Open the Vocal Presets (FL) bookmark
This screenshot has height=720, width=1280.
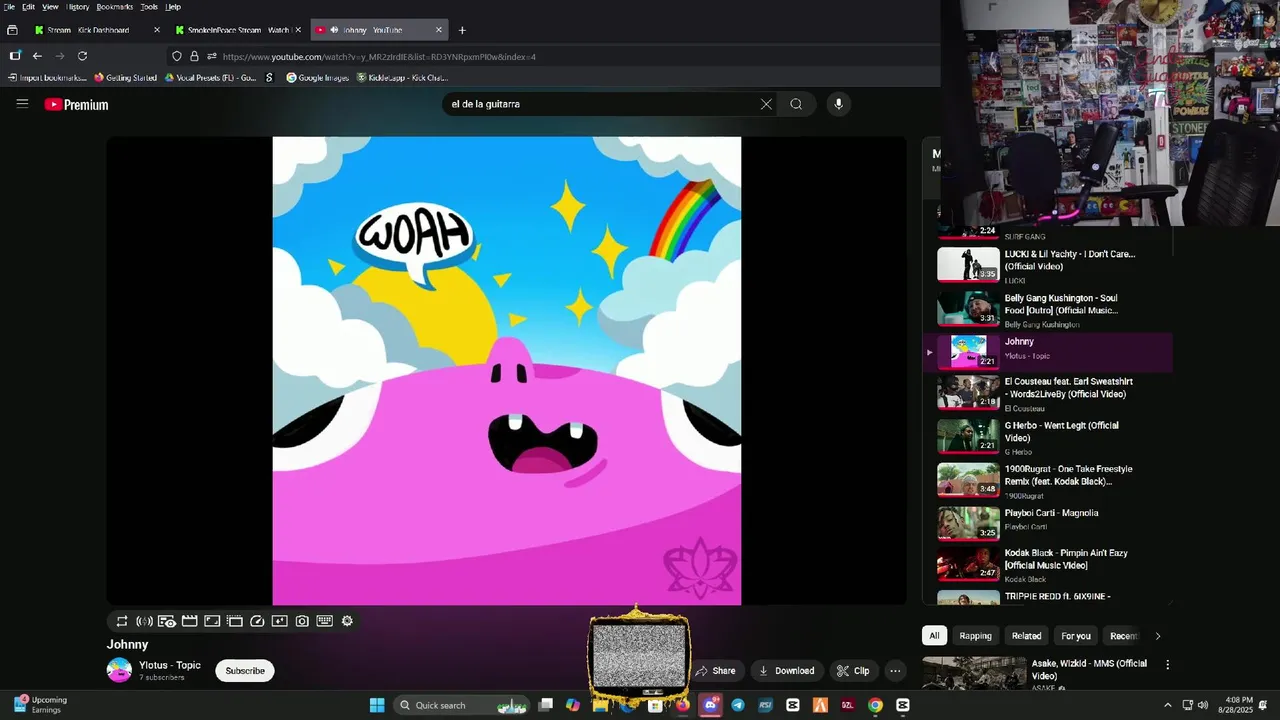click(210, 78)
